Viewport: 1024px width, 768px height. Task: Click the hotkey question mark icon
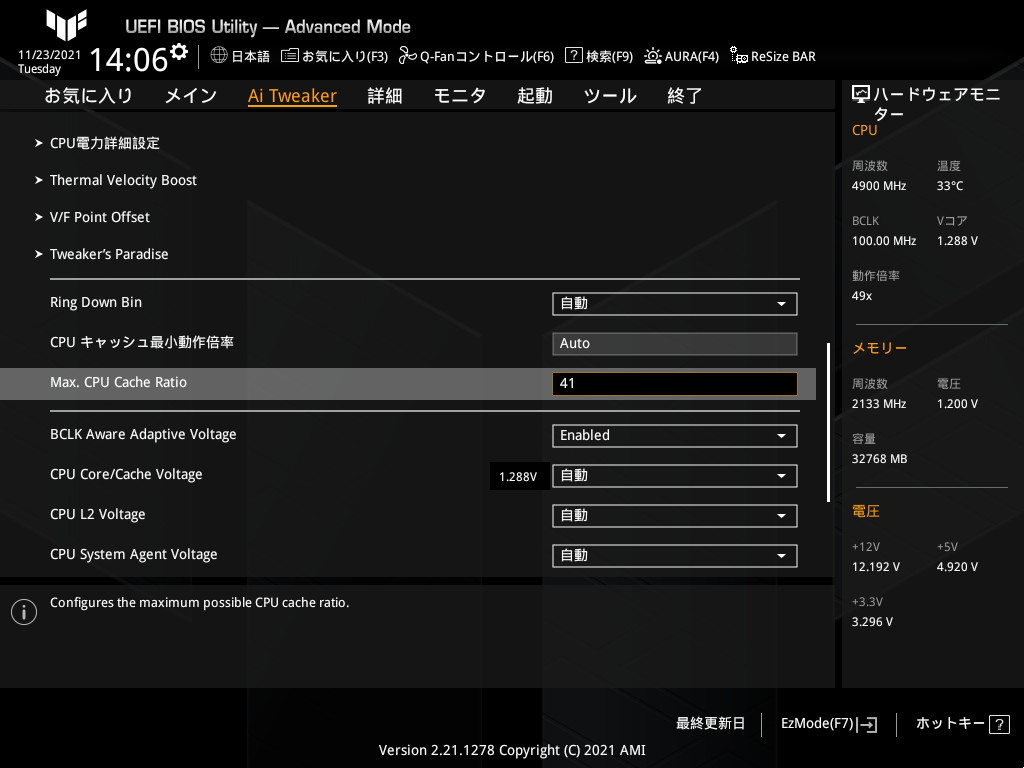pos(999,724)
